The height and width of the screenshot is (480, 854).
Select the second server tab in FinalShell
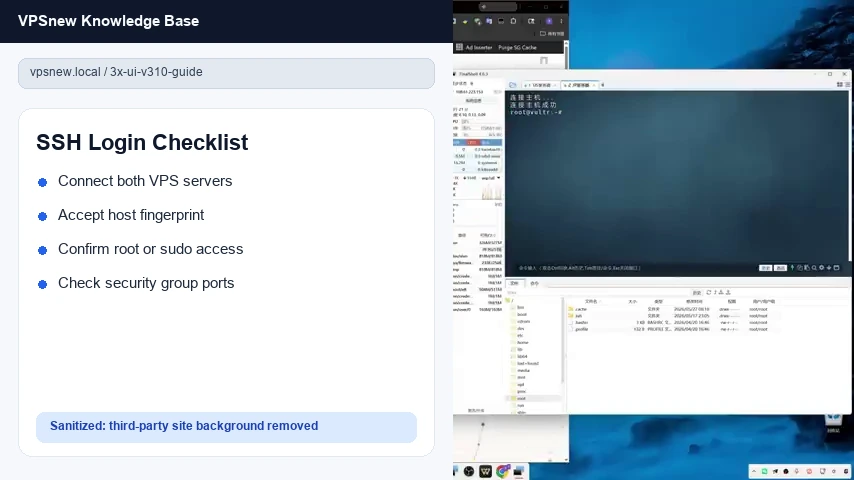coord(579,86)
